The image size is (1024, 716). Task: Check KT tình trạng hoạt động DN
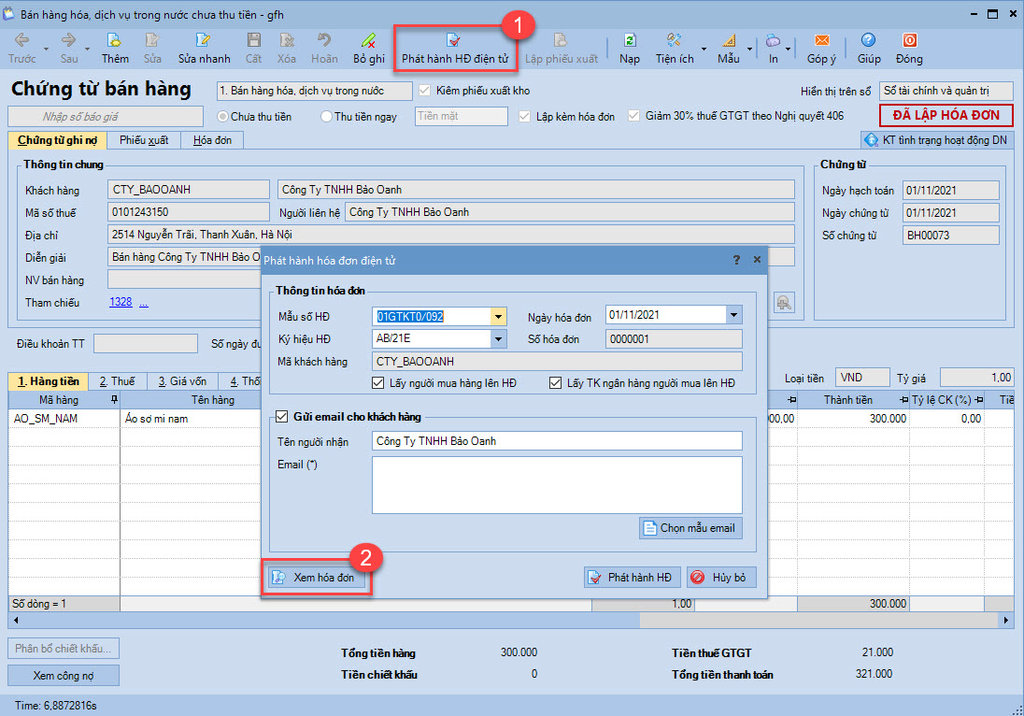936,140
